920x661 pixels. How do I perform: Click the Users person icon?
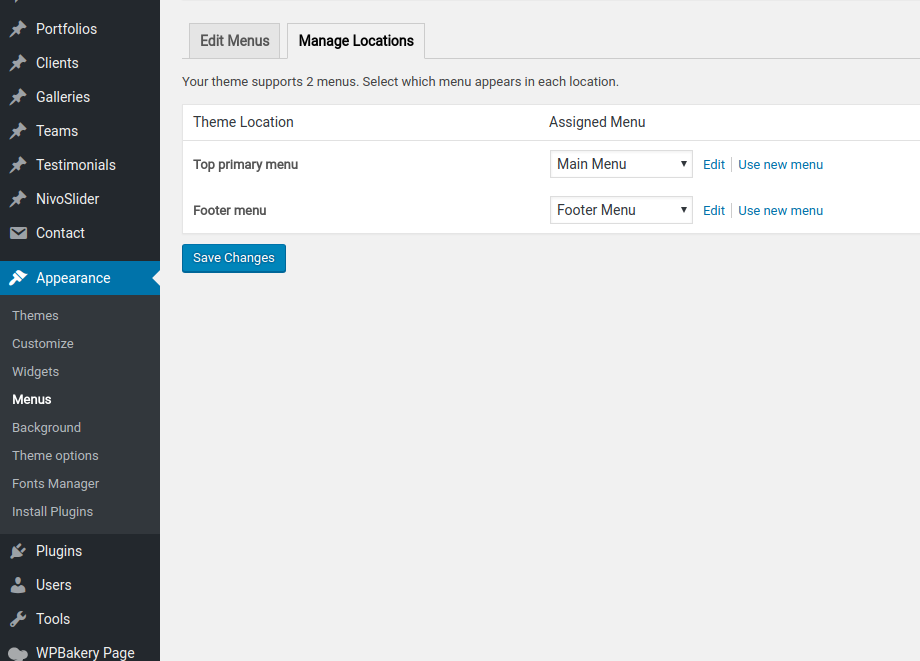coord(18,585)
